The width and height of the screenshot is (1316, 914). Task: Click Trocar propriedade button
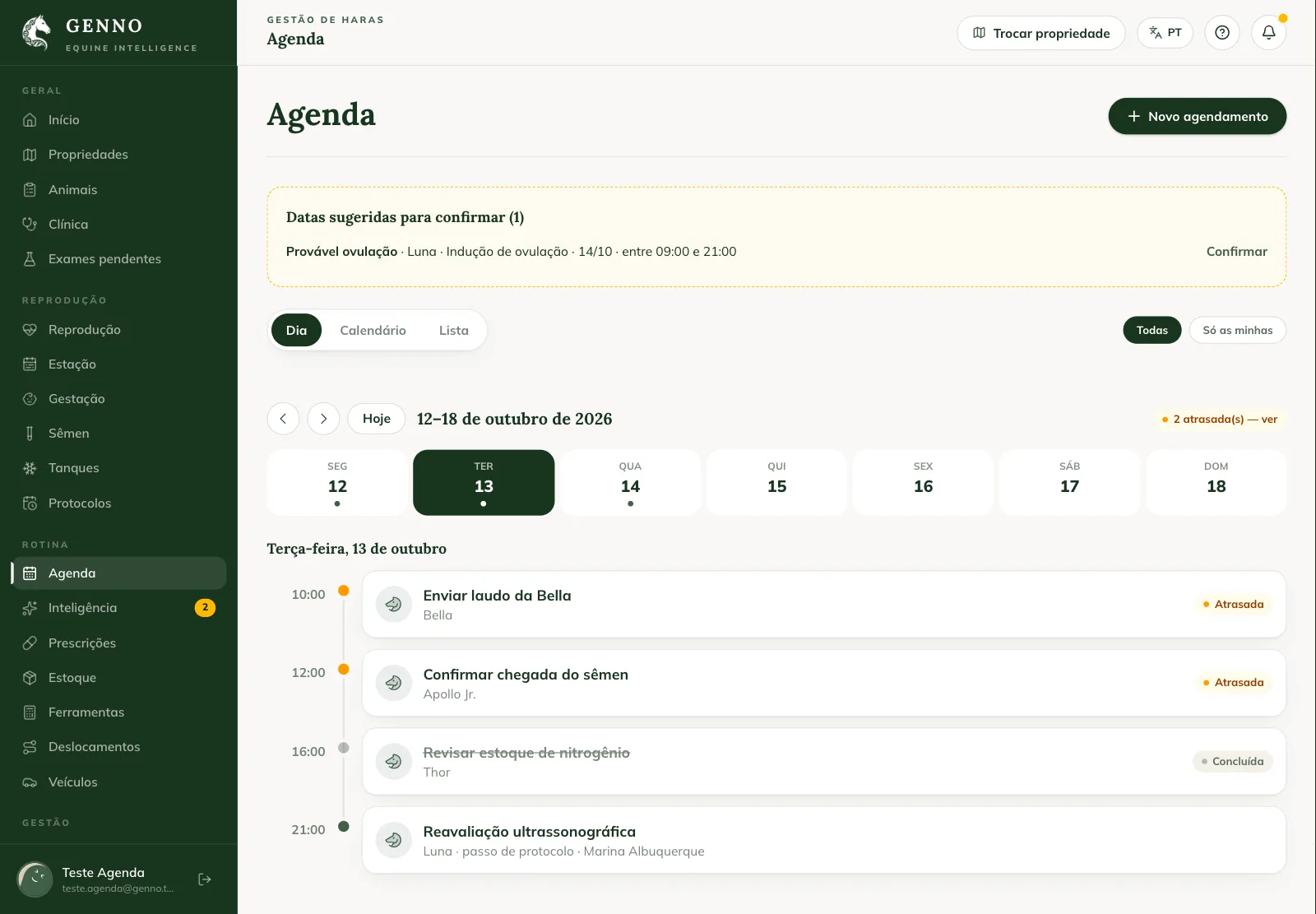tap(1041, 33)
